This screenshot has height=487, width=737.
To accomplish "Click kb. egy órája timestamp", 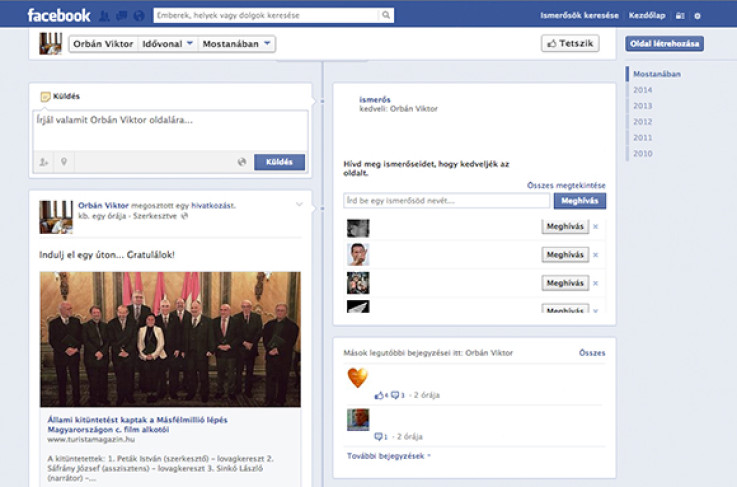I will 102,216.
